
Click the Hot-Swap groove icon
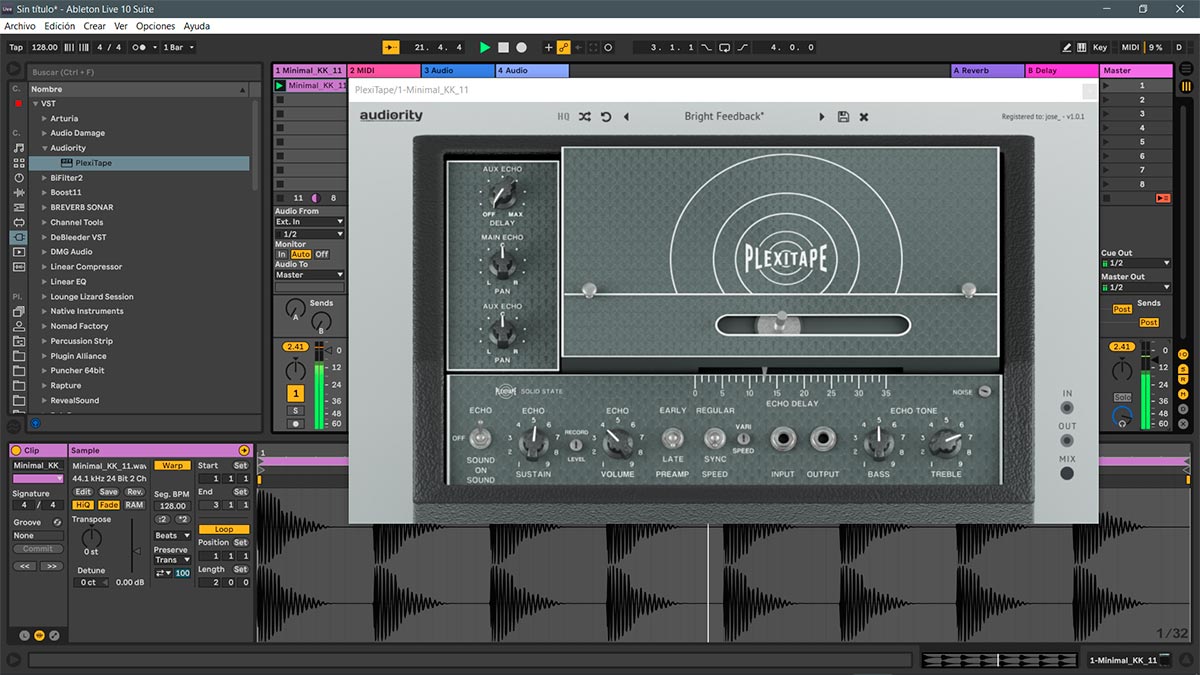click(57, 522)
